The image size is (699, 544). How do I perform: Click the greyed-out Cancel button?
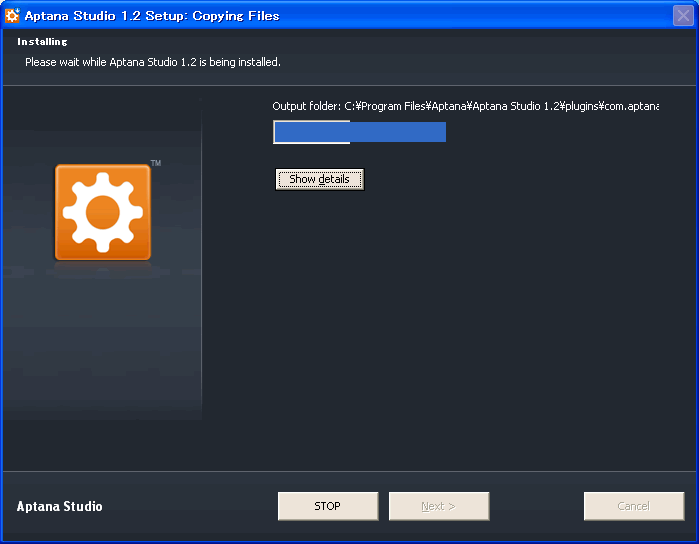coord(633,506)
